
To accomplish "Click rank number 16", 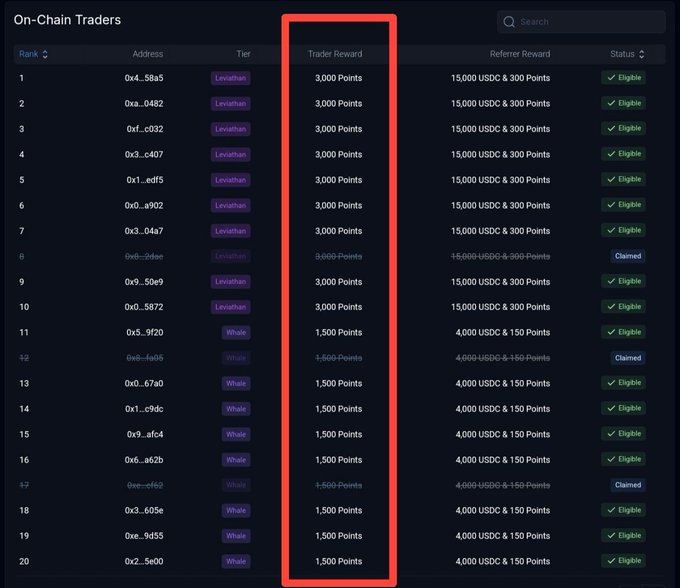I will click(24, 460).
